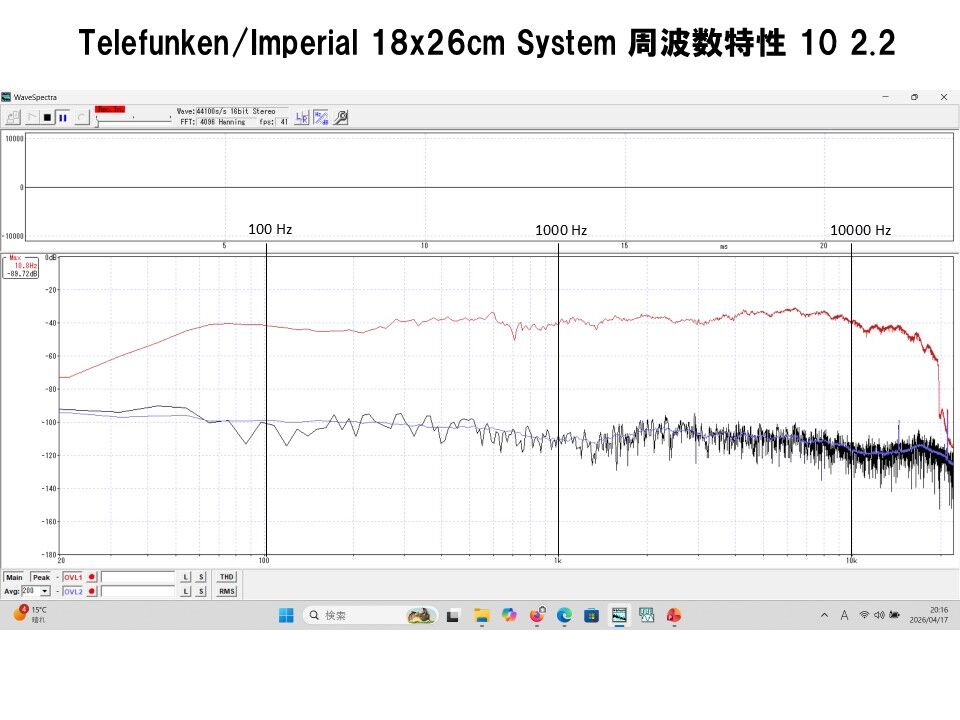
Task: Open File Explorer from the taskbar
Action: click(x=482, y=616)
